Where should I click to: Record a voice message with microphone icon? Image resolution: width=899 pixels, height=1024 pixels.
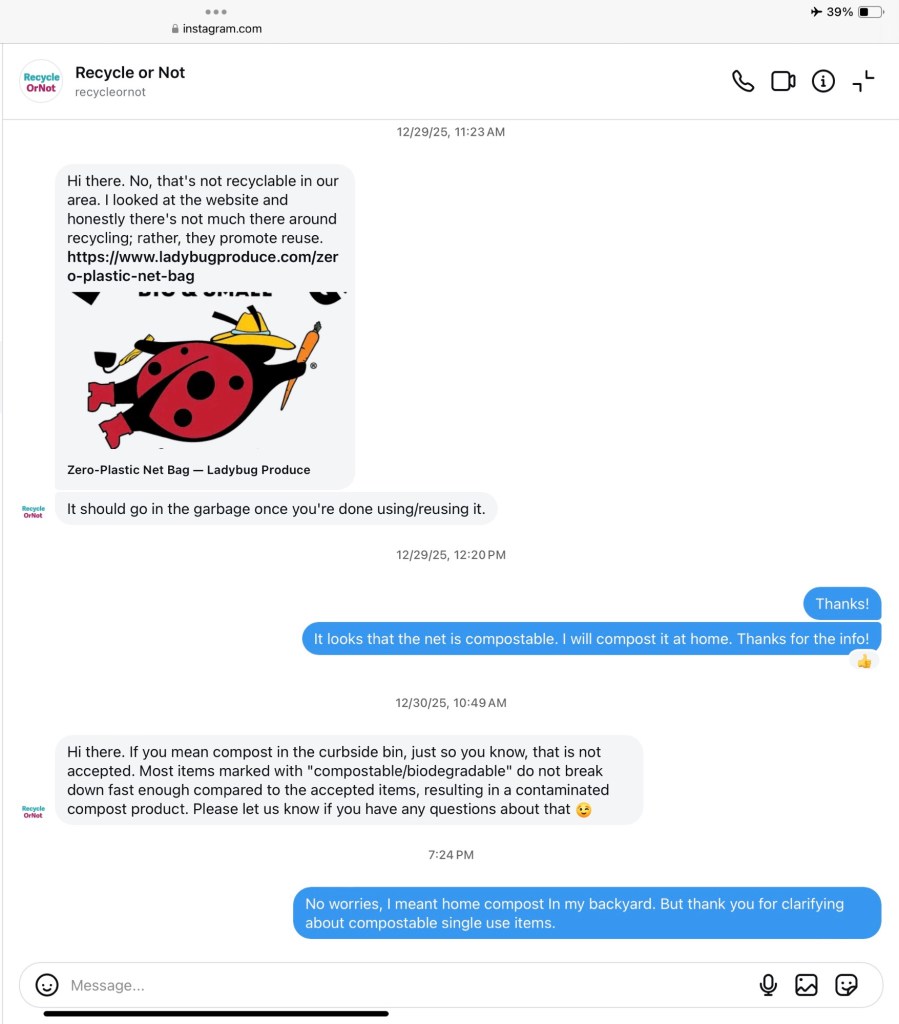tap(768, 985)
